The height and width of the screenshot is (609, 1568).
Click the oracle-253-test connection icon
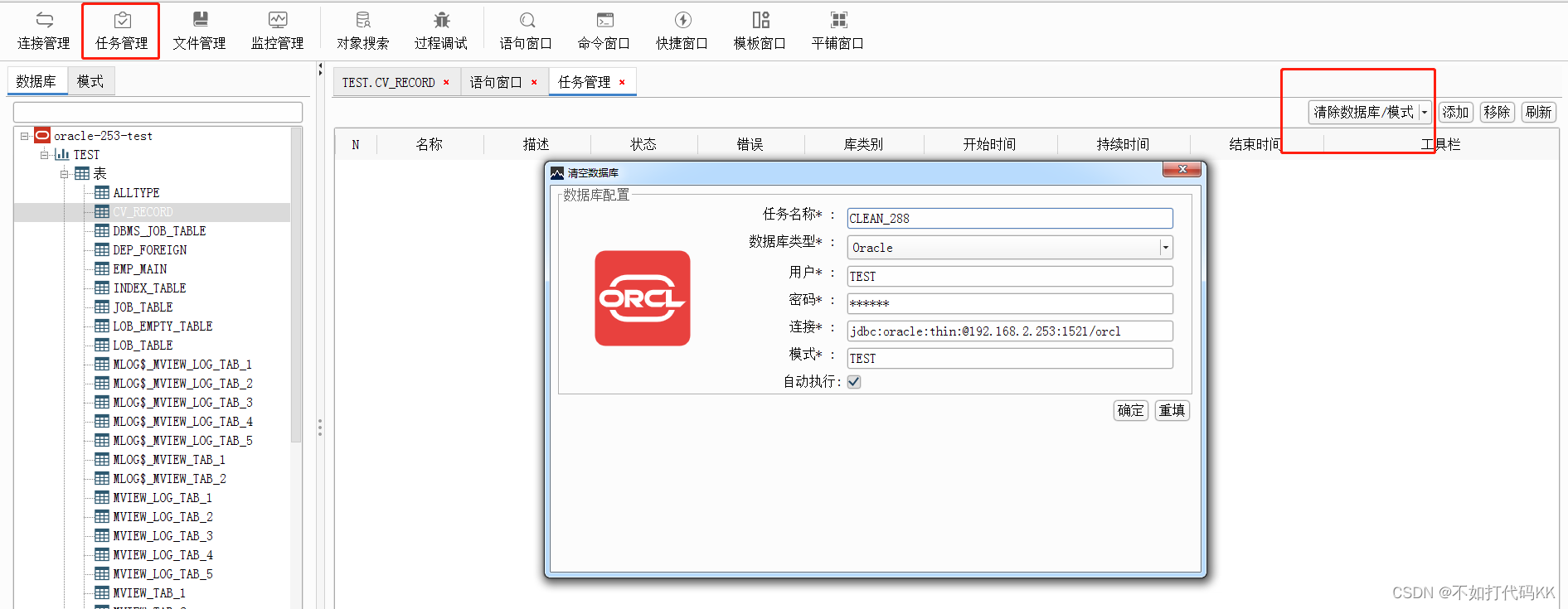tap(42, 135)
